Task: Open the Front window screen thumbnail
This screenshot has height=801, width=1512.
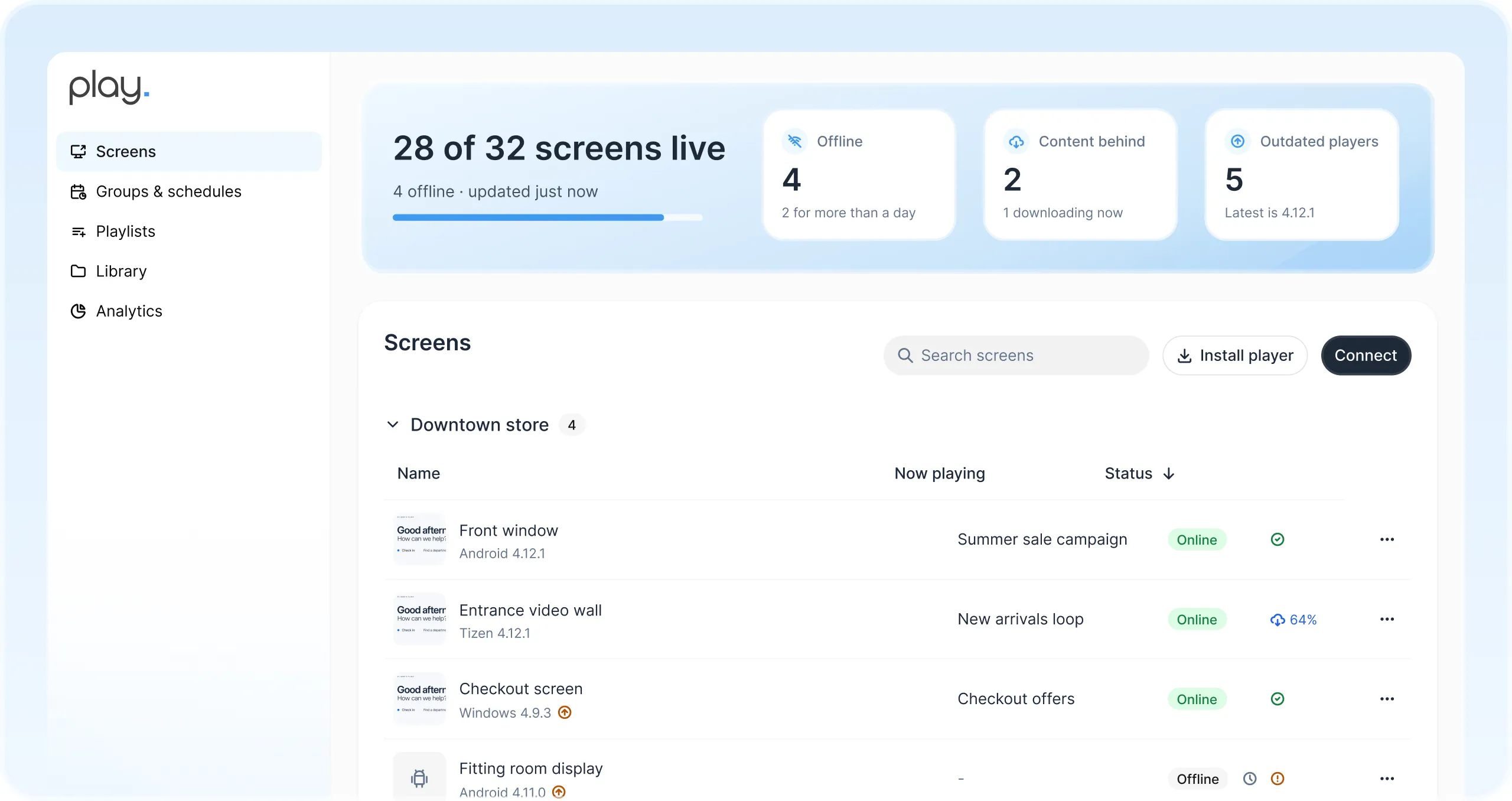Action: tap(420, 539)
